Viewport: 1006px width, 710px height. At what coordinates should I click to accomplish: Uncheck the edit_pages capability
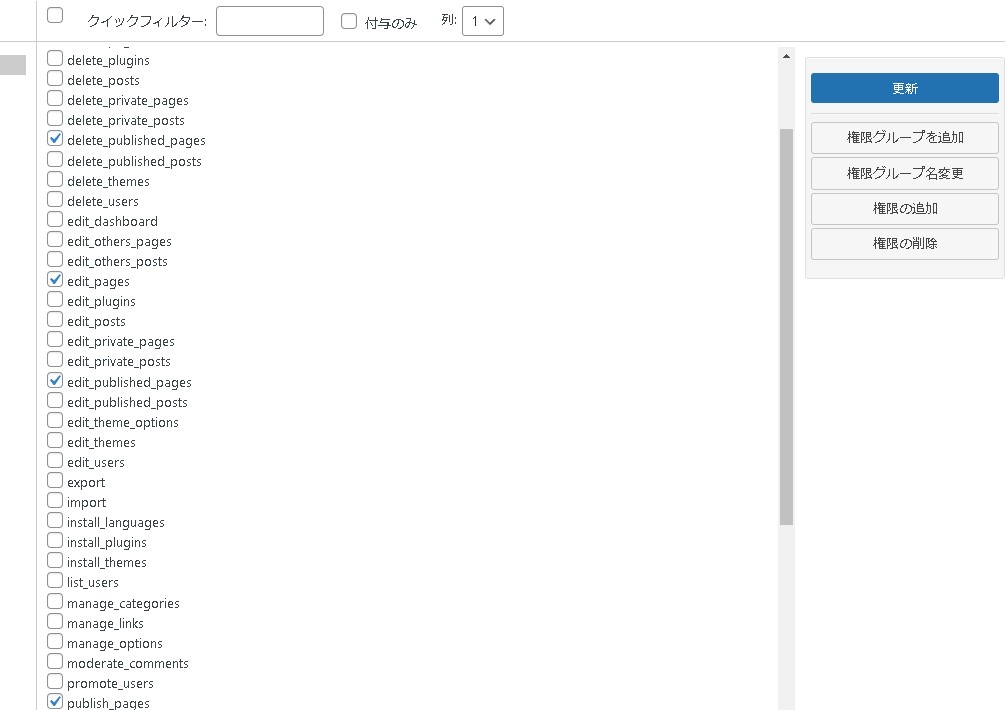coord(55,280)
